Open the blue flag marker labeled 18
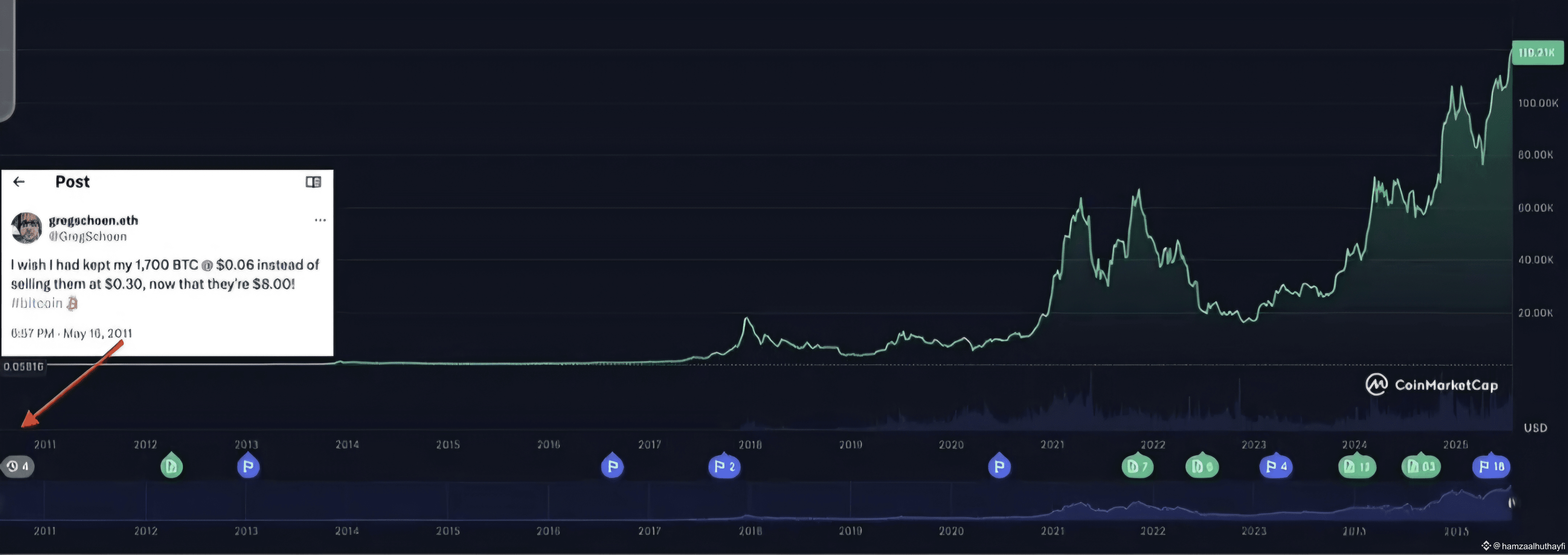The height and width of the screenshot is (555, 1568). (x=1491, y=467)
